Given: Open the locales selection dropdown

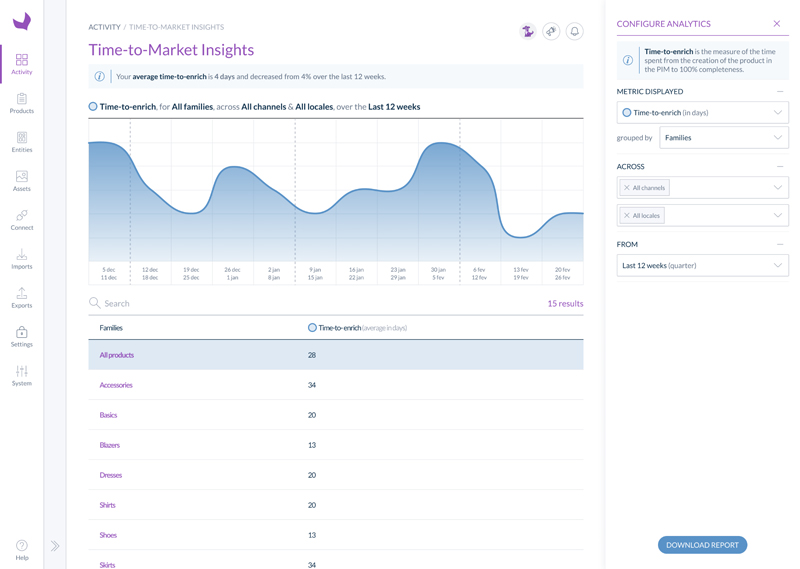Looking at the screenshot, I should 703,215.
